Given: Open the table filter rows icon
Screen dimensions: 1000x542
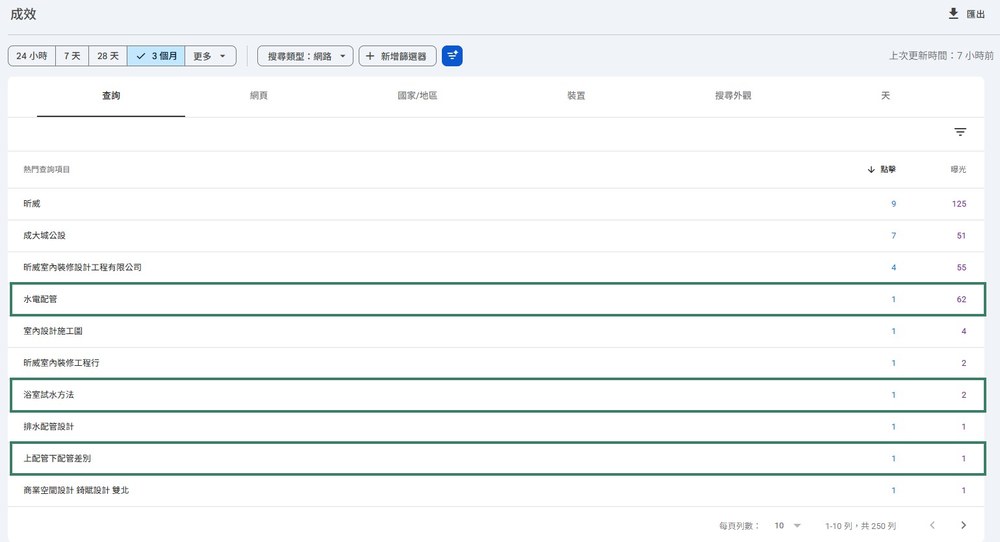Looking at the screenshot, I should pyautogui.click(x=960, y=132).
